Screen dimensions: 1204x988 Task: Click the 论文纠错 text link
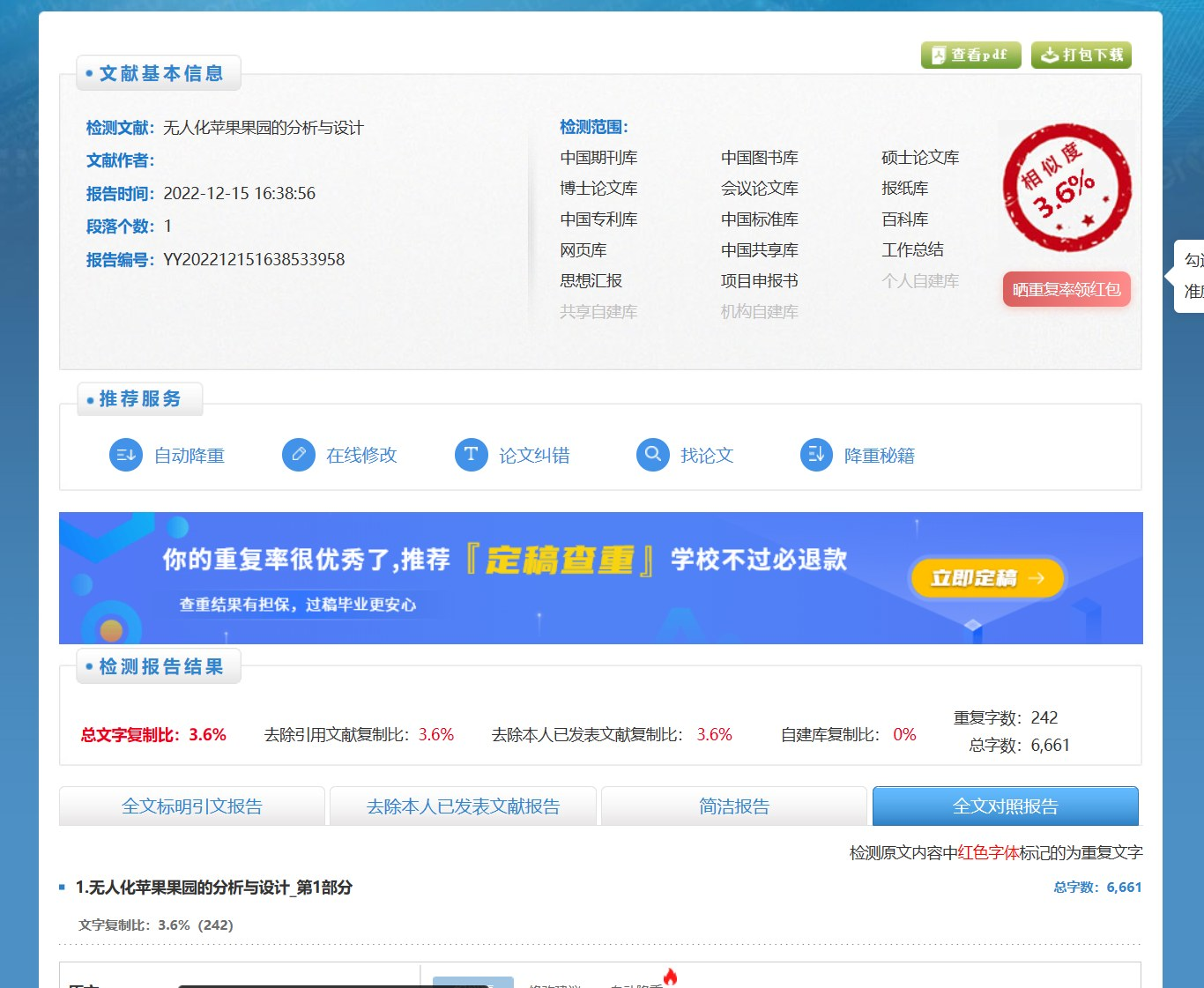[x=534, y=456]
